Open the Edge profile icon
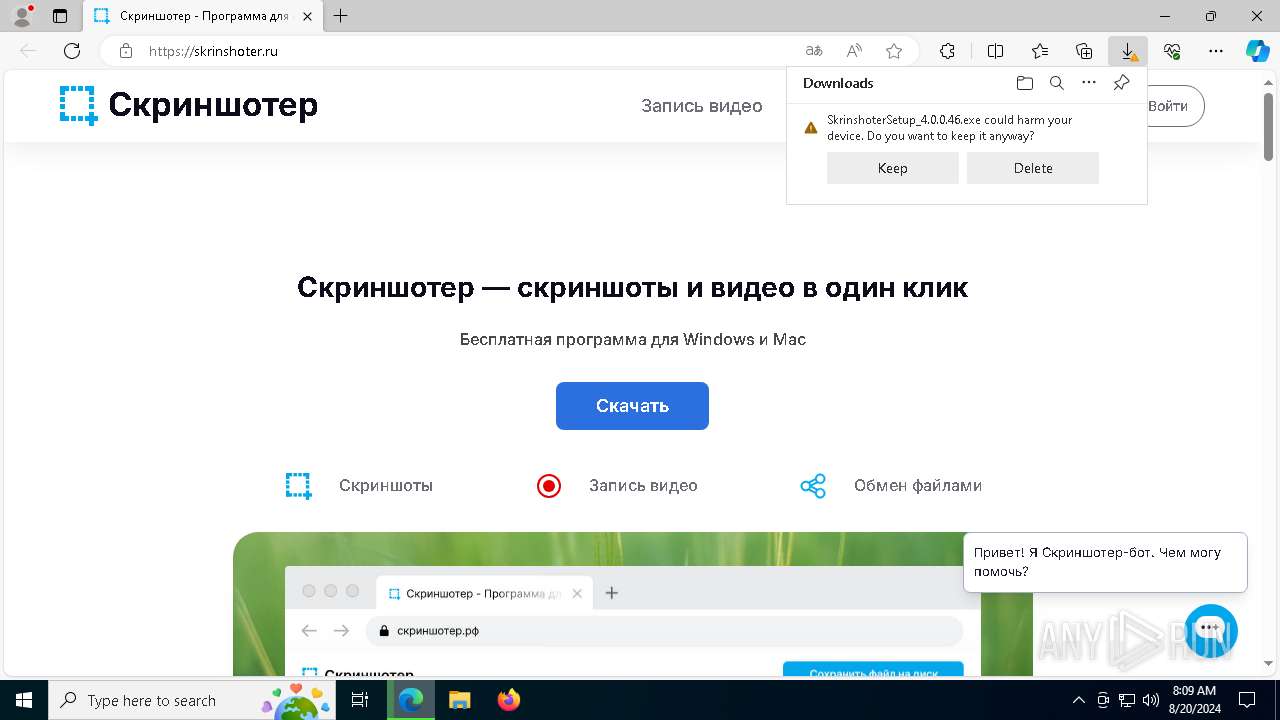The image size is (1280, 720). (22, 15)
